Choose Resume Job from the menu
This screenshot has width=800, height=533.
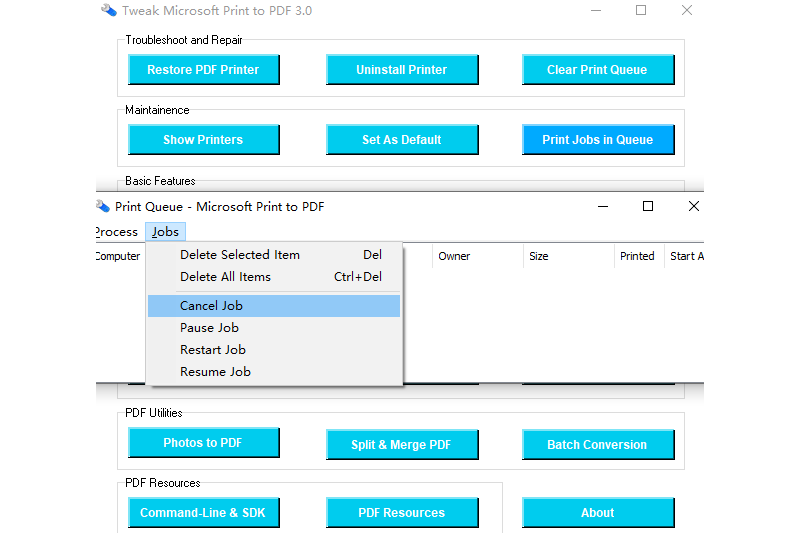click(274, 371)
